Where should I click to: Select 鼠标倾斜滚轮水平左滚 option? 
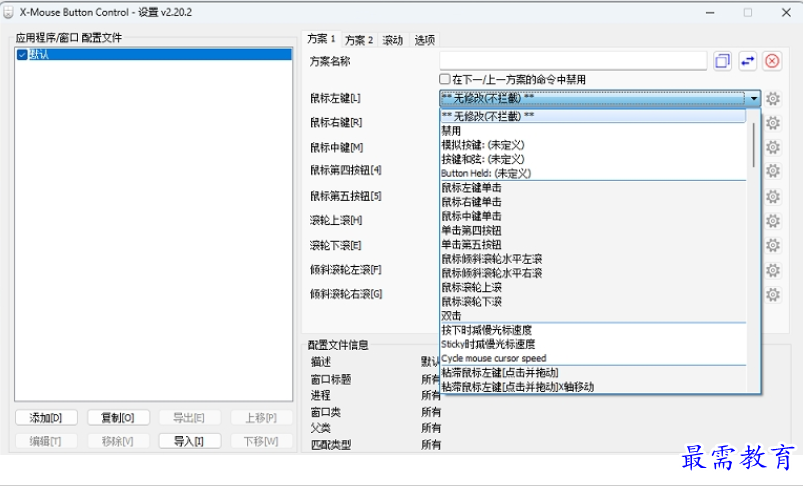coord(593,259)
